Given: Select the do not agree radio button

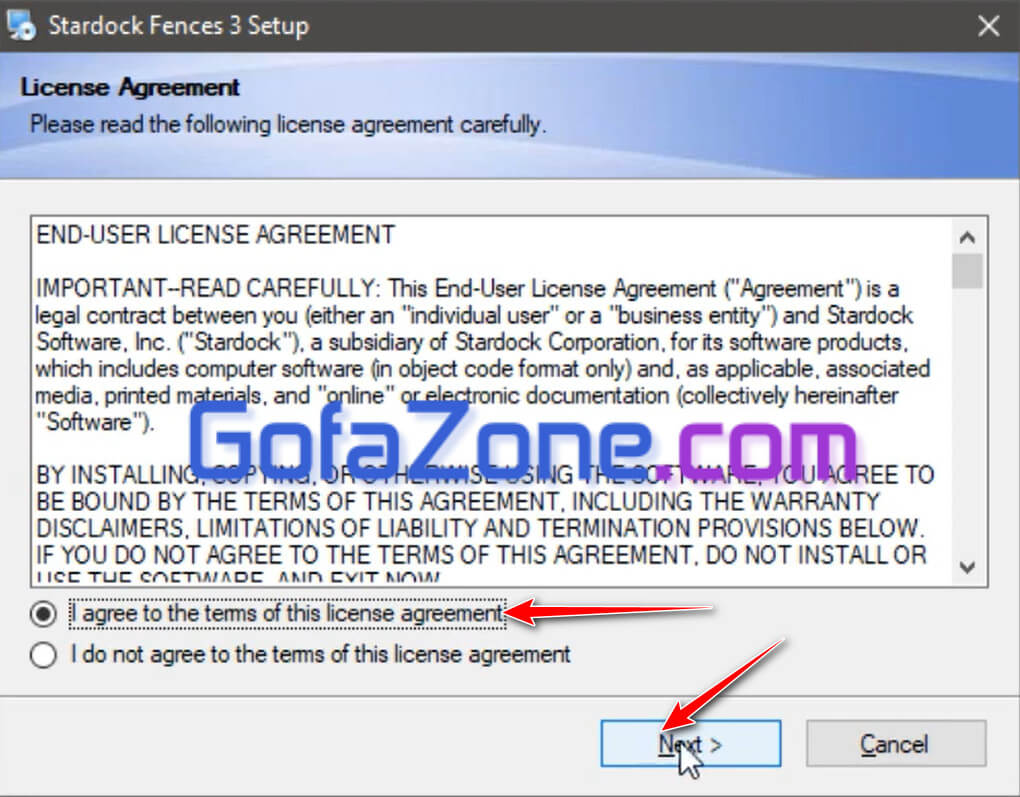Looking at the screenshot, I should click(44, 655).
